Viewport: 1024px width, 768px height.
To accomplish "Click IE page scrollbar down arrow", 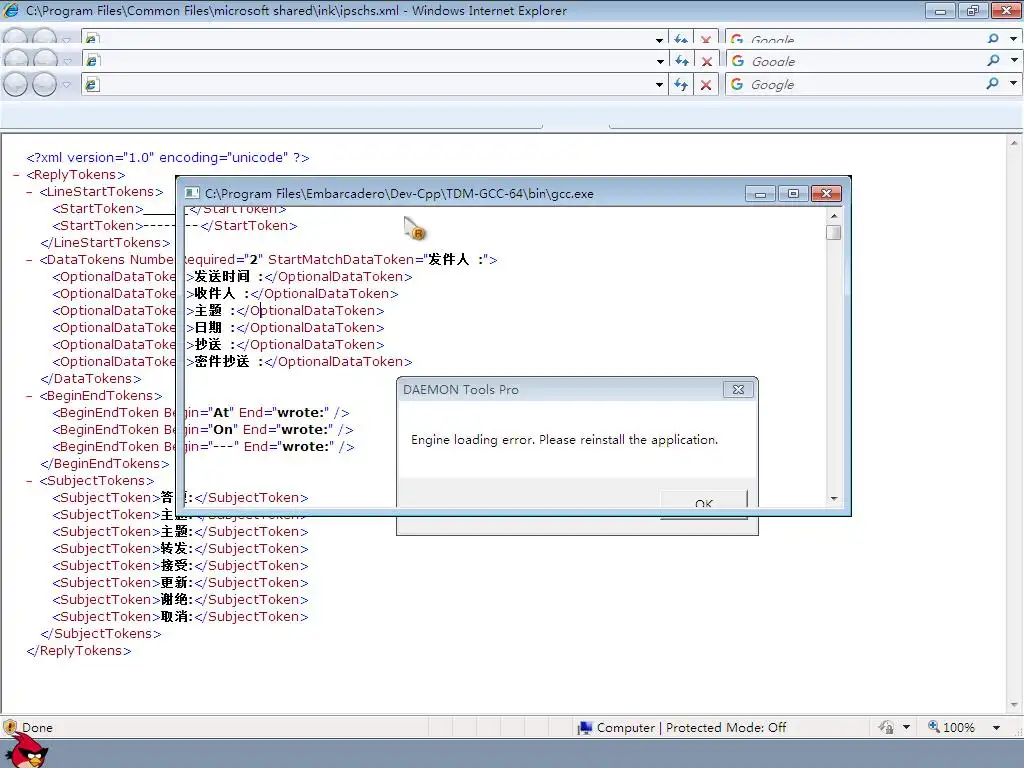I will click(1014, 705).
